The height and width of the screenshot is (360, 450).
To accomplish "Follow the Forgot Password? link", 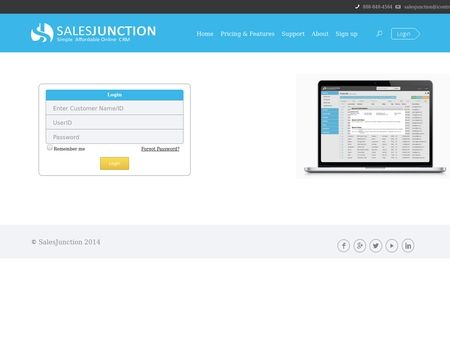I will [x=160, y=149].
